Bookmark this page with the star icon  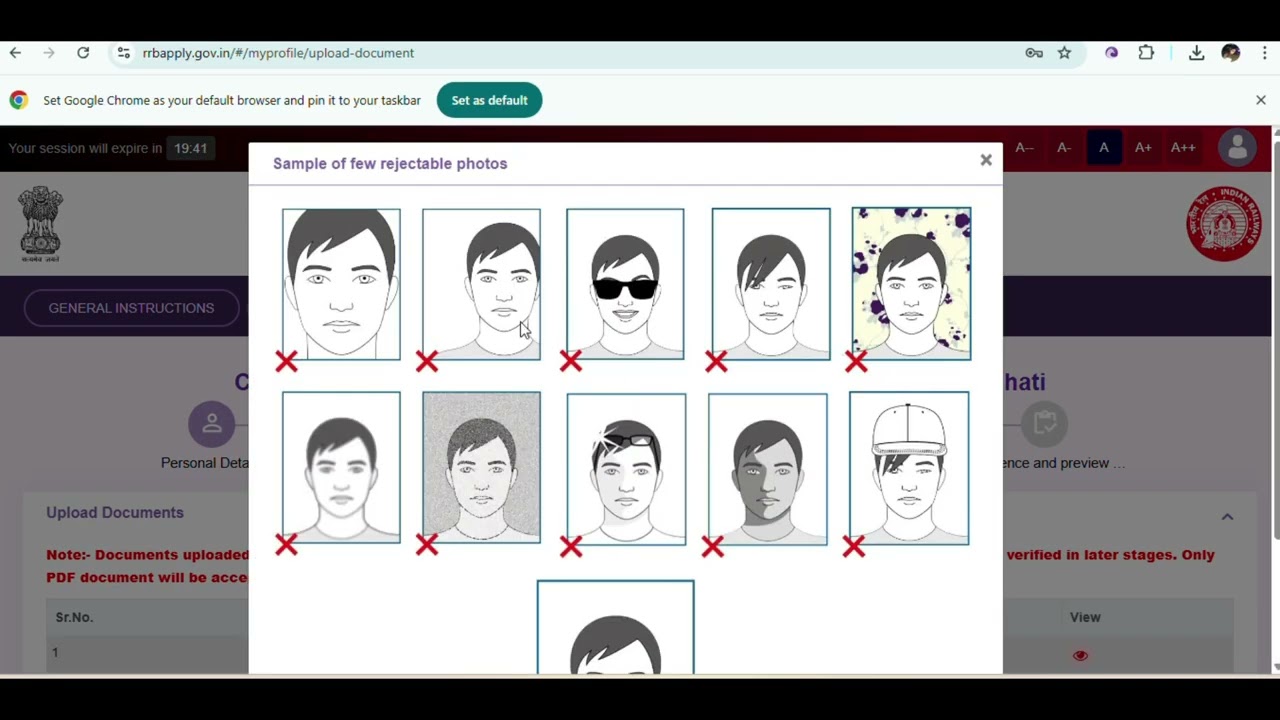(x=1064, y=53)
